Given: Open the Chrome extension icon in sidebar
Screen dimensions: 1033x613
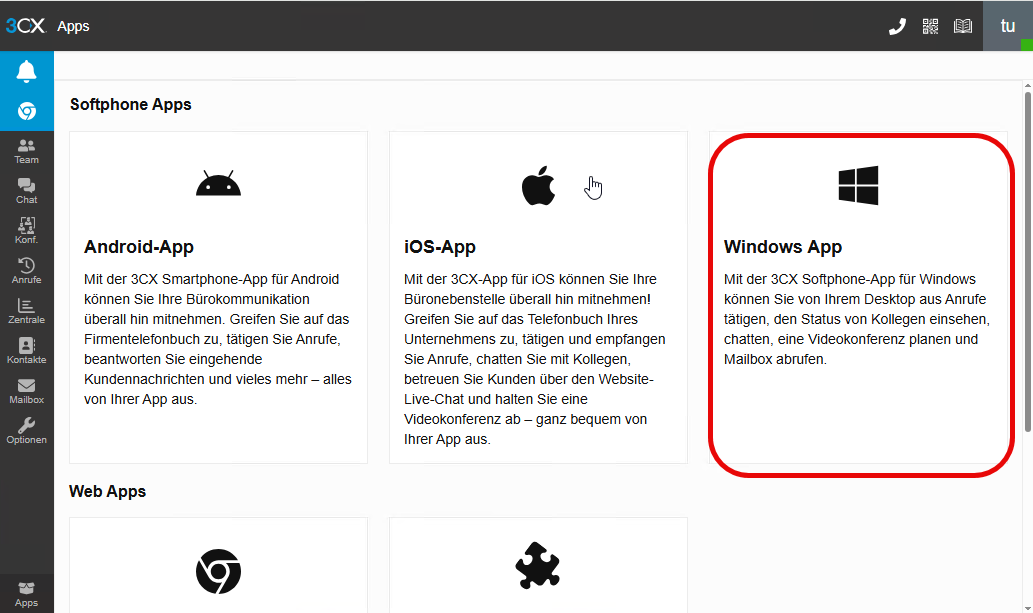Looking at the screenshot, I should pyautogui.click(x=26, y=111).
